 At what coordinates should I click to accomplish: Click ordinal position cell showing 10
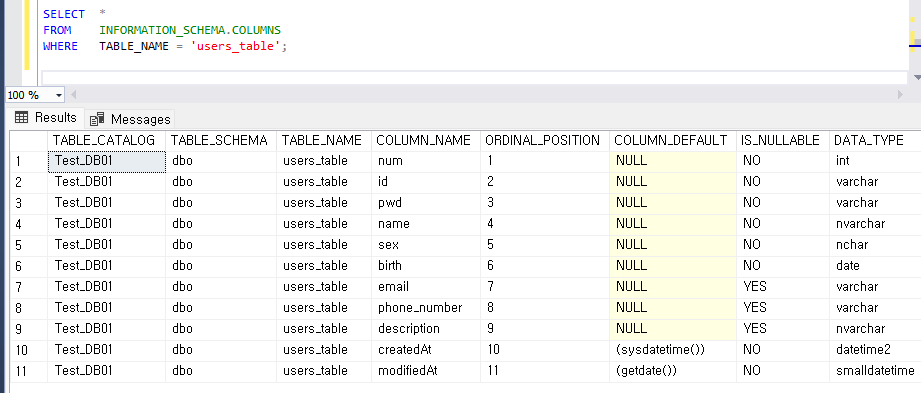(x=545, y=351)
